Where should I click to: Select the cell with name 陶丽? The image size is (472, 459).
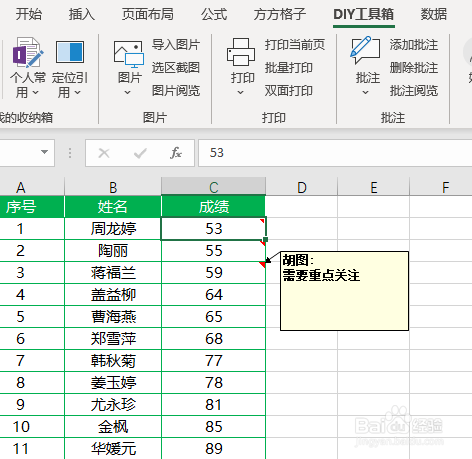click(113, 251)
